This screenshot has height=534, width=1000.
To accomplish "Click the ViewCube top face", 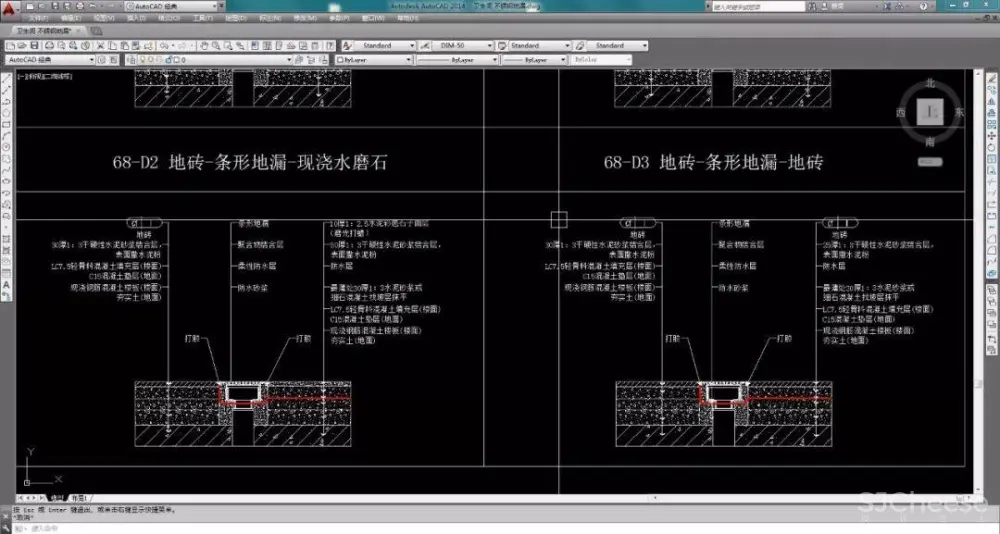I will pos(930,112).
